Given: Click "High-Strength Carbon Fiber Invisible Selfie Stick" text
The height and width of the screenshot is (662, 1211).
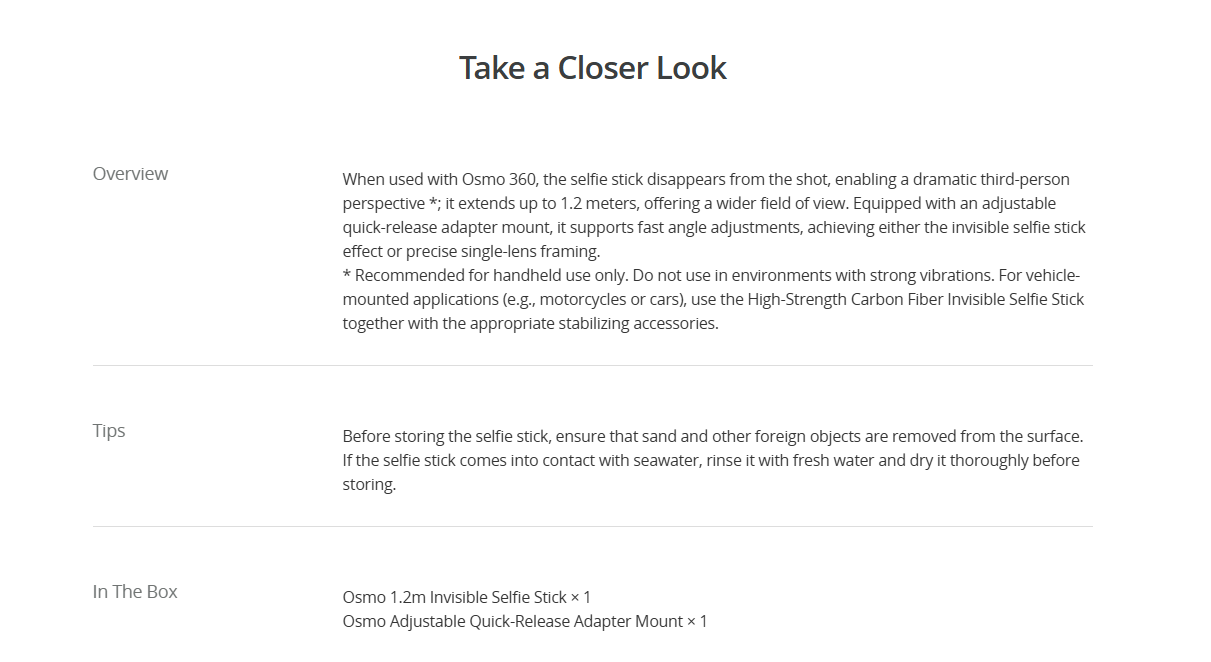Looking at the screenshot, I should tap(916, 300).
